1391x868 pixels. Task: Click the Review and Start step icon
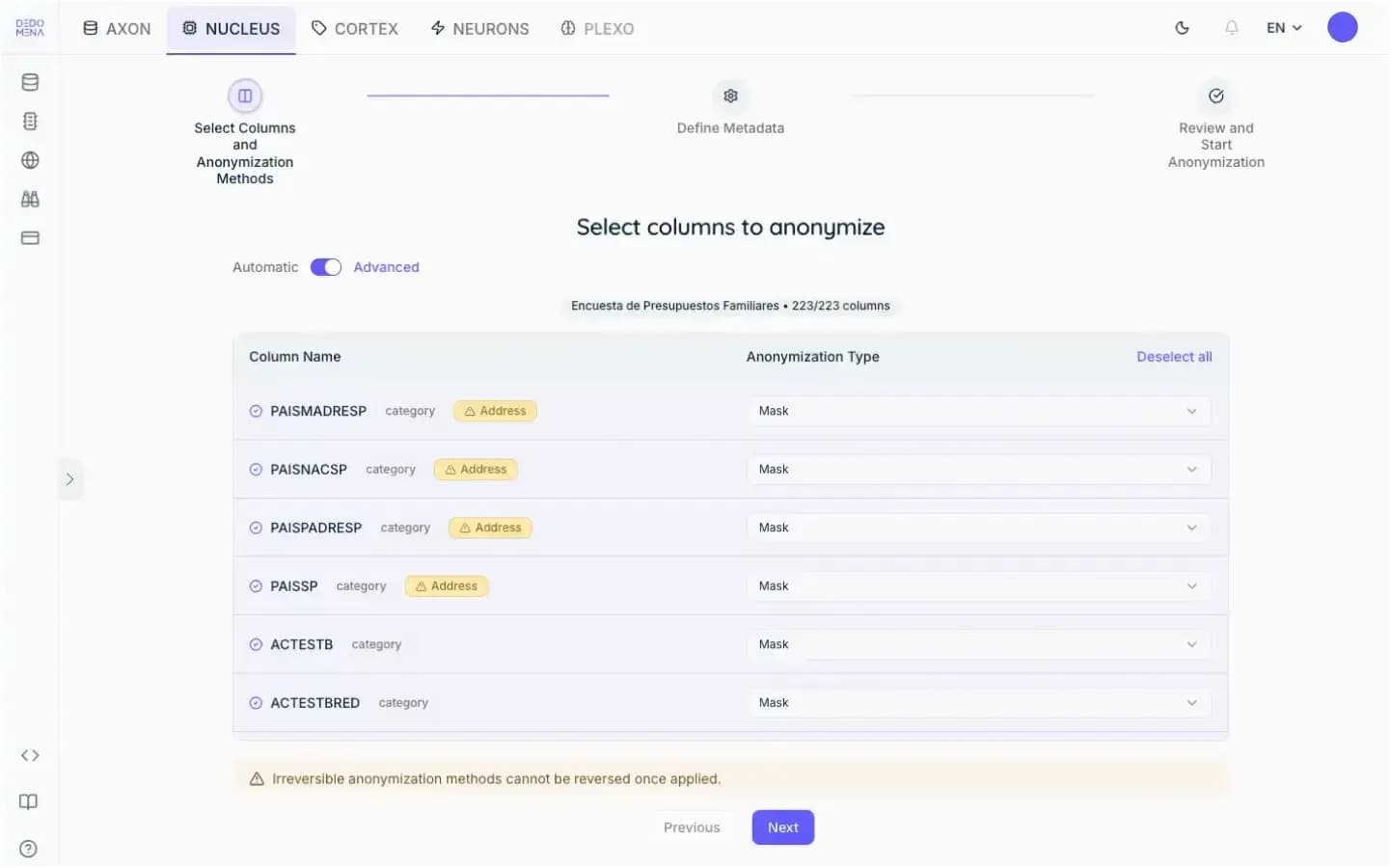click(1216, 95)
